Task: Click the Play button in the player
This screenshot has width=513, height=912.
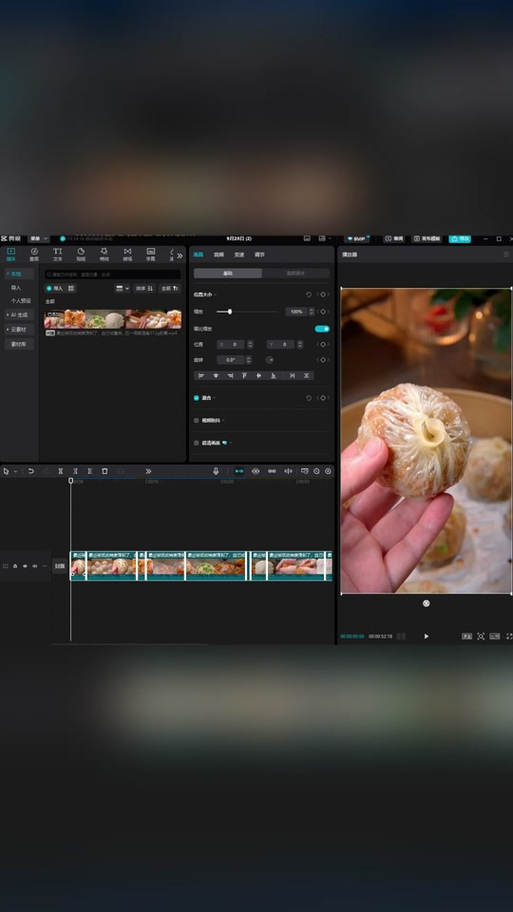Action: click(x=426, y=636)
